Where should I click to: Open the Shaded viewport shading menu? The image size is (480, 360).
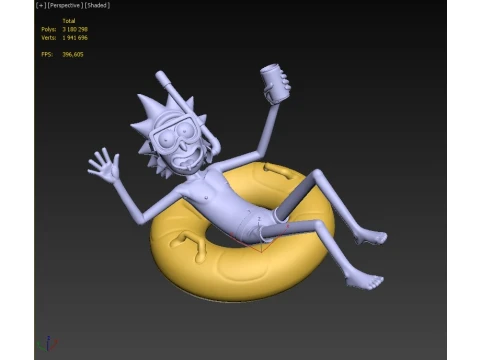(97, 5)
